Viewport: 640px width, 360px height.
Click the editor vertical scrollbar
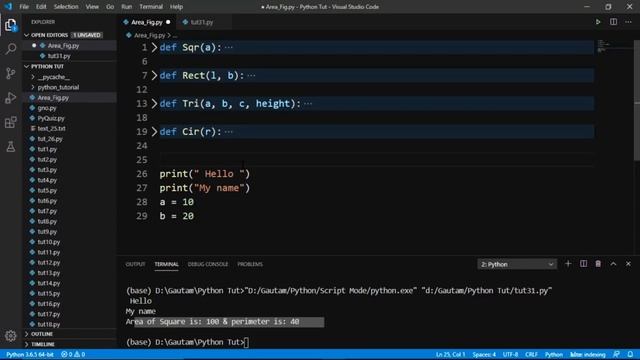coord(637,100)
